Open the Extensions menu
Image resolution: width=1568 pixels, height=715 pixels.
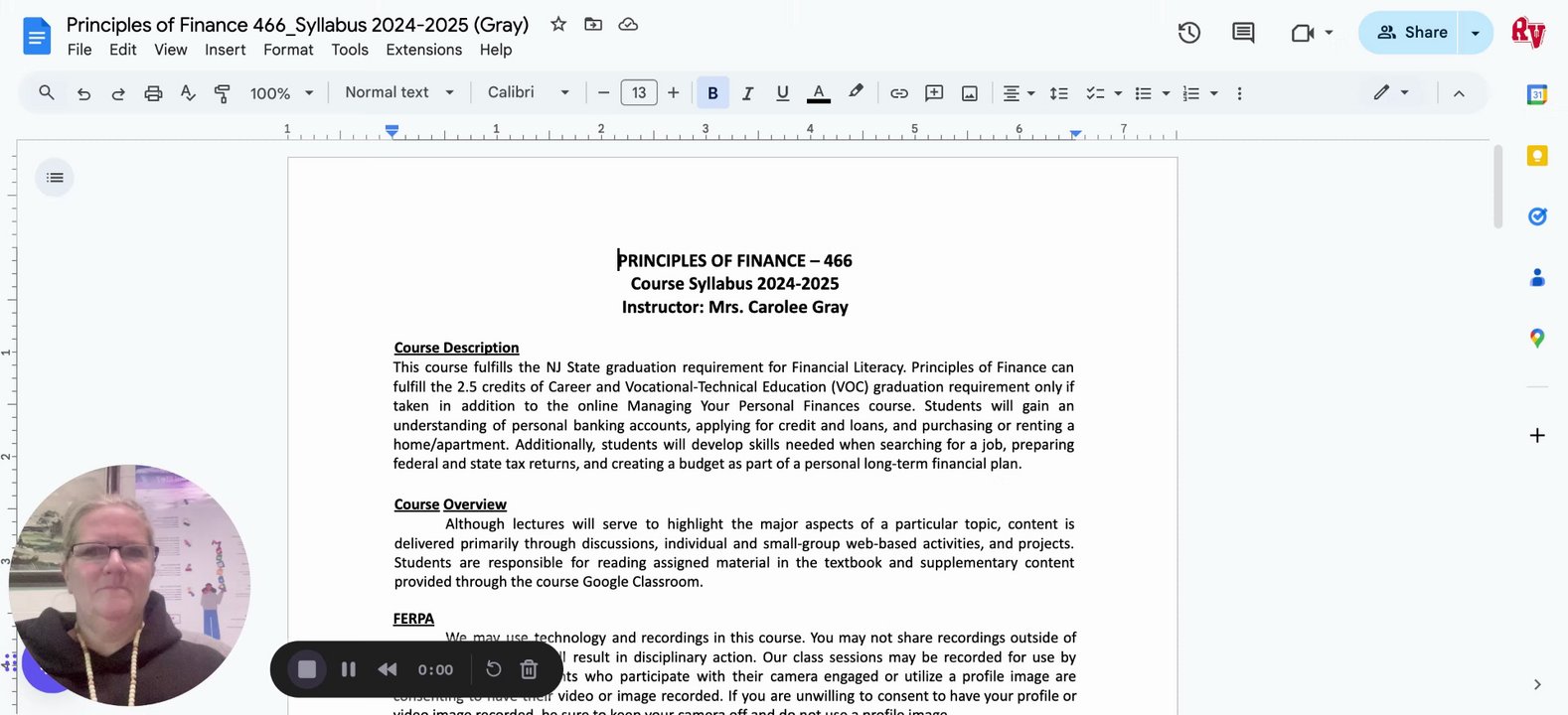click(424, 50)
